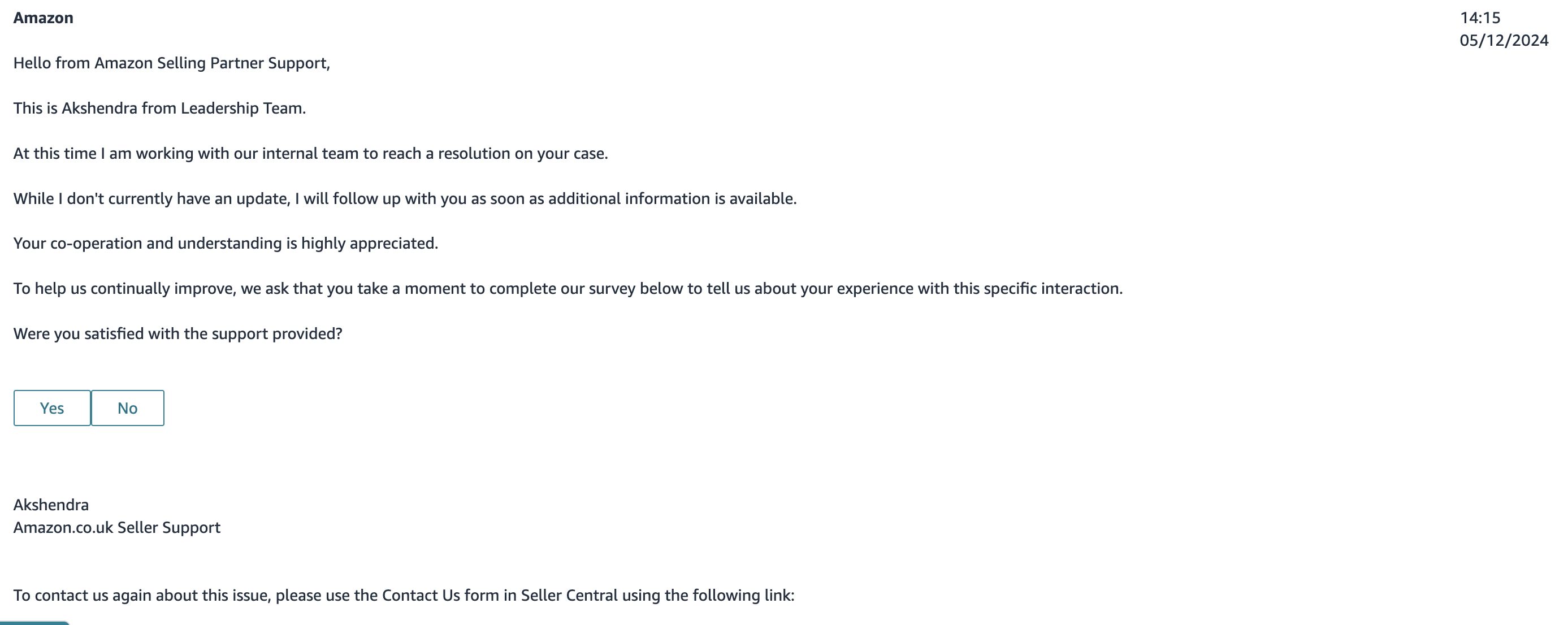Click the teal button at the bottom-left edge
The width and height of the screenshot is (1568, 625).
pos(34,623)
